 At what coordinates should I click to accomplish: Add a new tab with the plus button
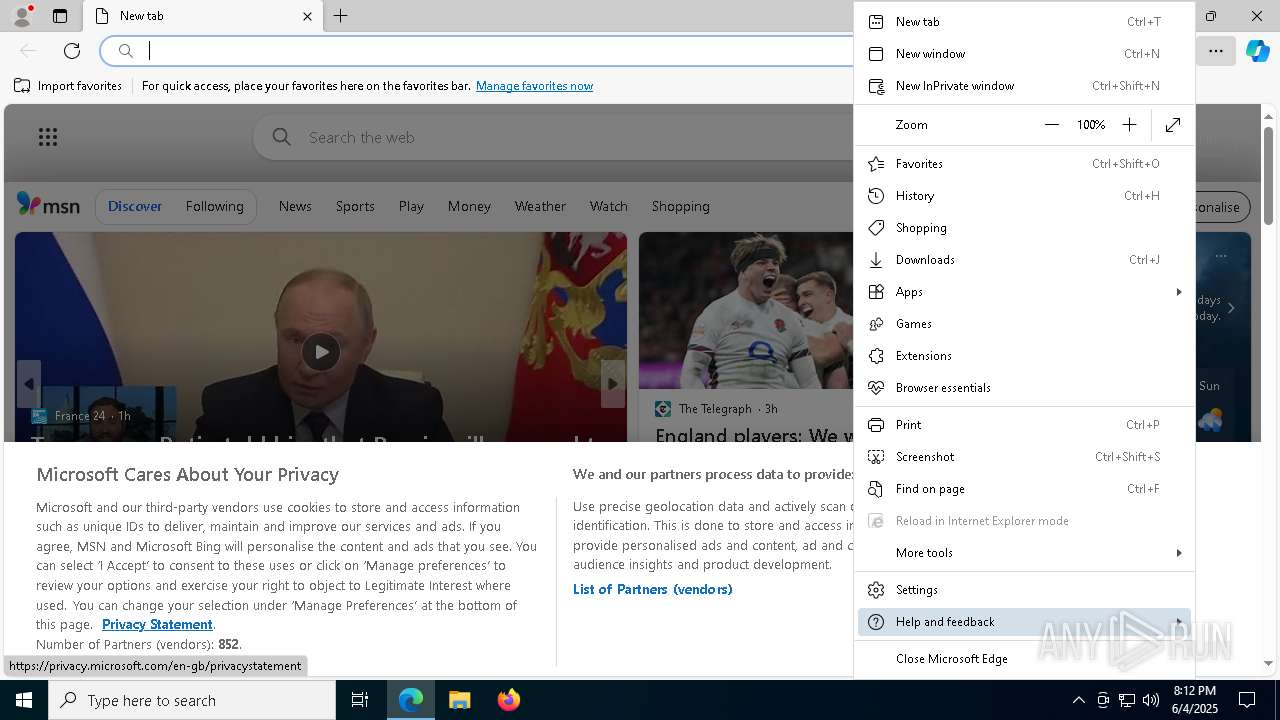[341, 16]
